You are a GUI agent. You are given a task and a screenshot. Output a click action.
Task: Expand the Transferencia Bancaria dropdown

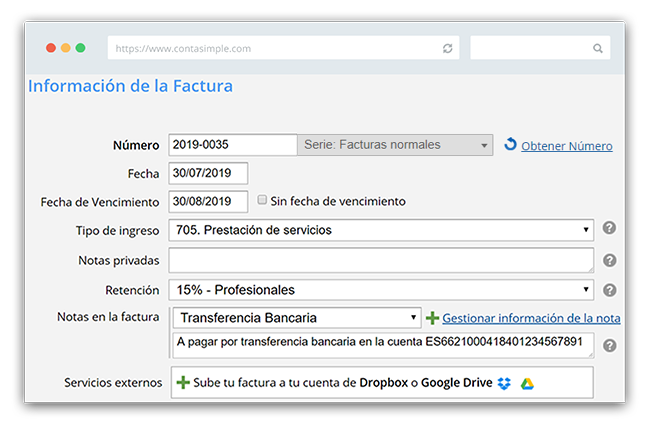(x=296, y=318)
